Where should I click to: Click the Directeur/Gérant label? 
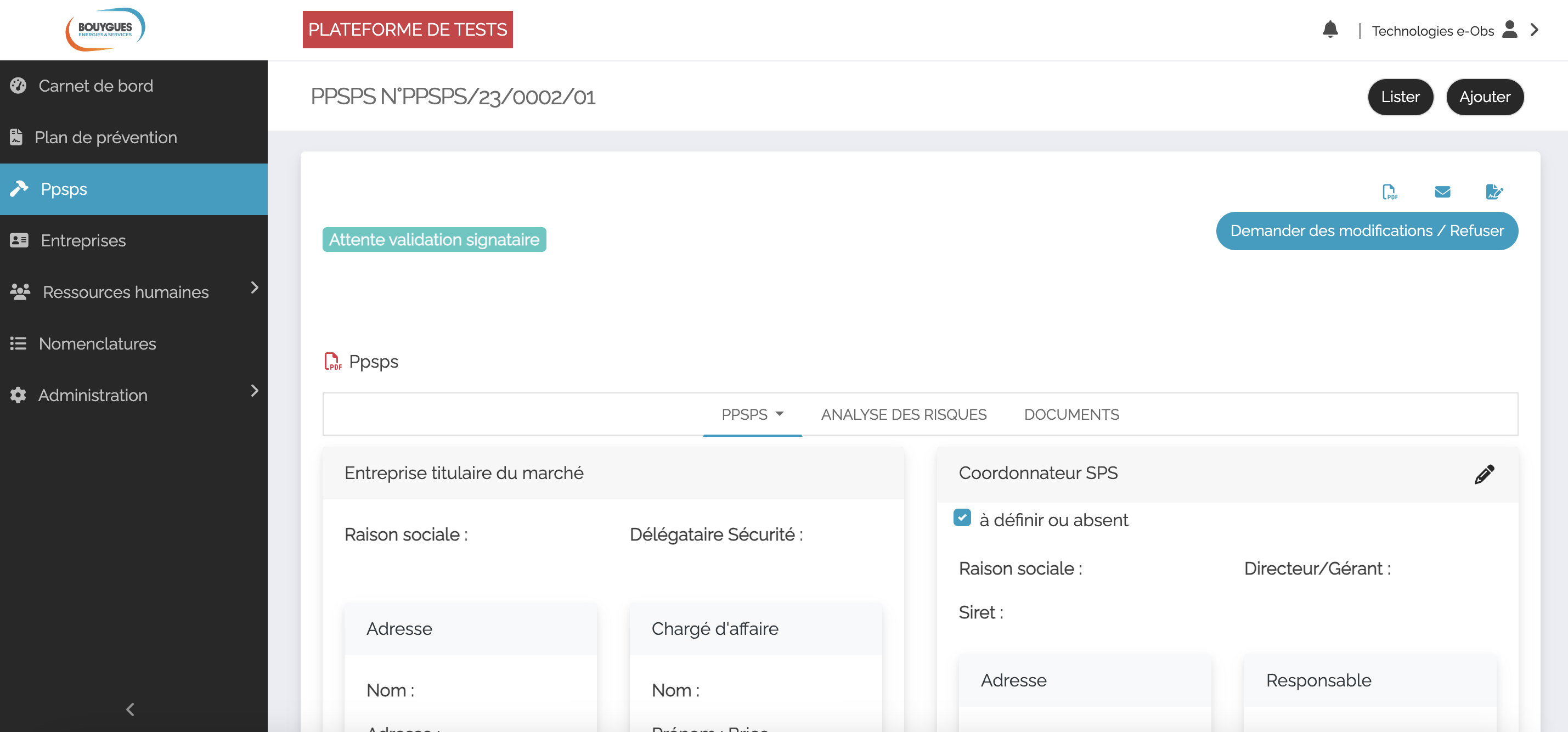1317,569
